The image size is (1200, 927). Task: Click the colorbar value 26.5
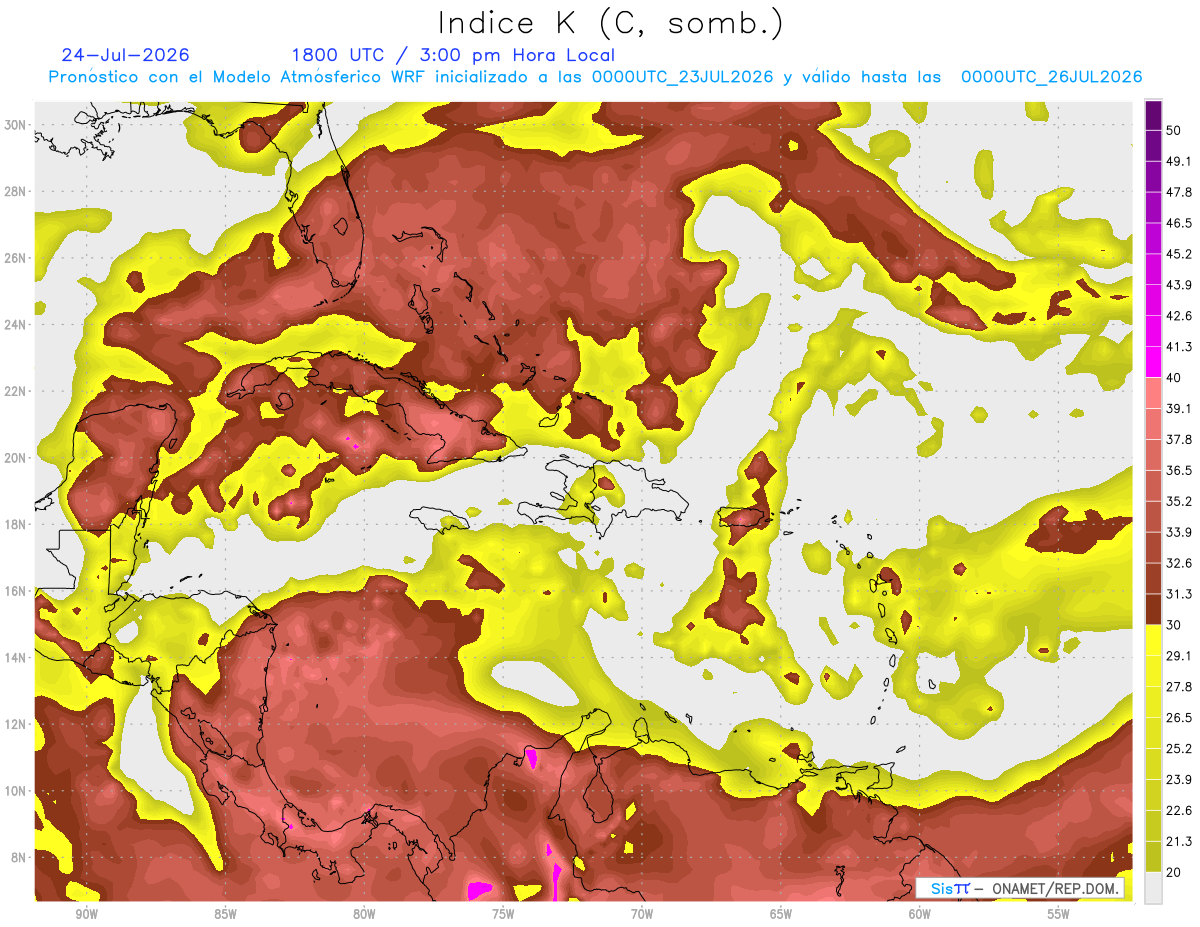[x=1180, y=717]
